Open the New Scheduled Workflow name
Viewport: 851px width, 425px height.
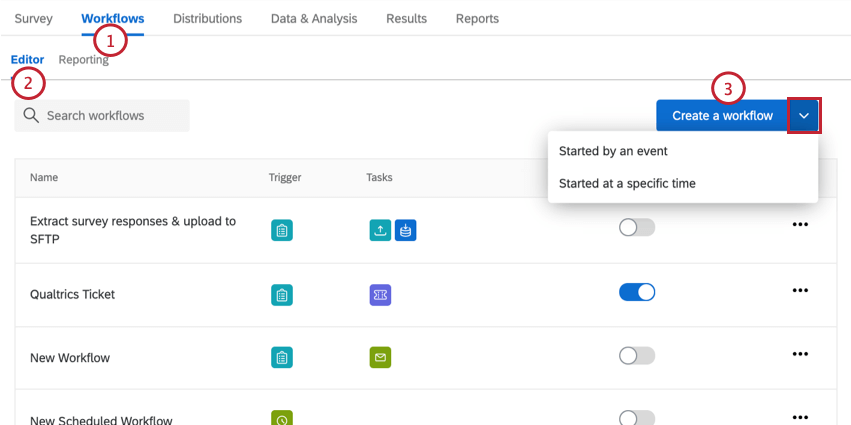(101, 420)
